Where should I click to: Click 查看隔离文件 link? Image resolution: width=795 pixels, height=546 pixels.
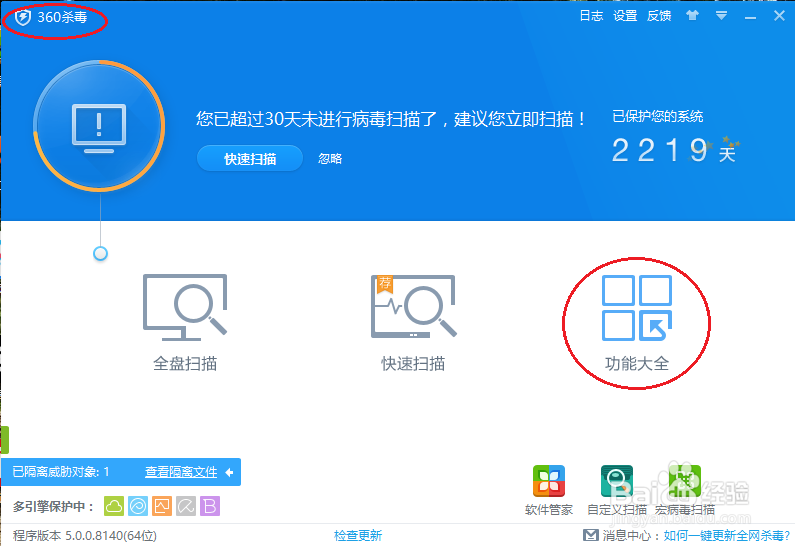pos(181,472)
